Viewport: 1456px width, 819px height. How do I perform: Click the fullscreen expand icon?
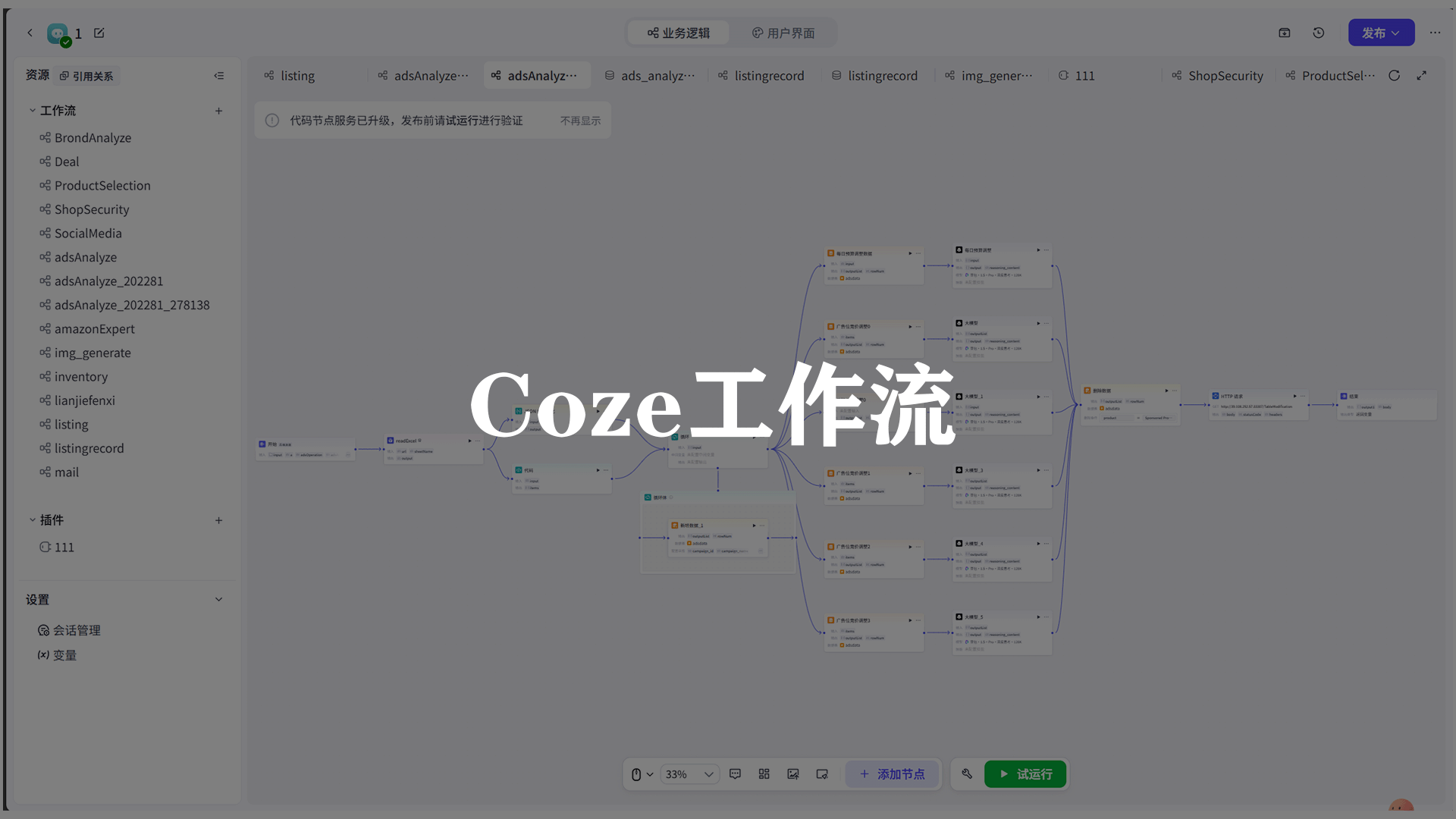(1422, 76)
